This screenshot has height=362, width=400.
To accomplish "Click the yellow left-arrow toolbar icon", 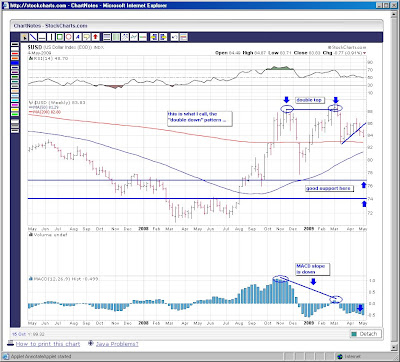I will point(154,37).
